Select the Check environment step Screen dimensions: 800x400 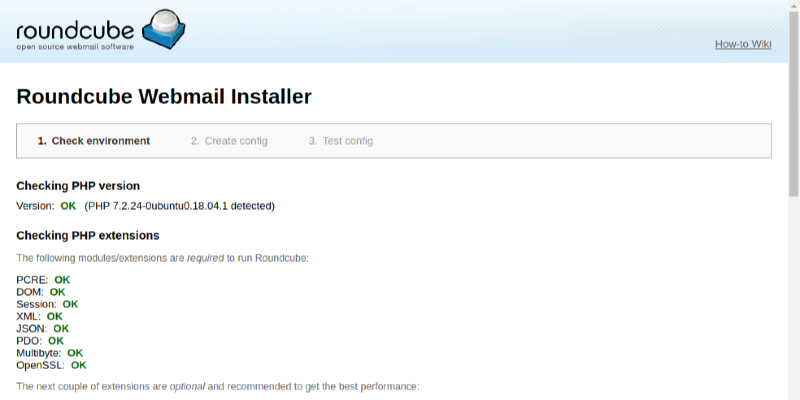94,141
